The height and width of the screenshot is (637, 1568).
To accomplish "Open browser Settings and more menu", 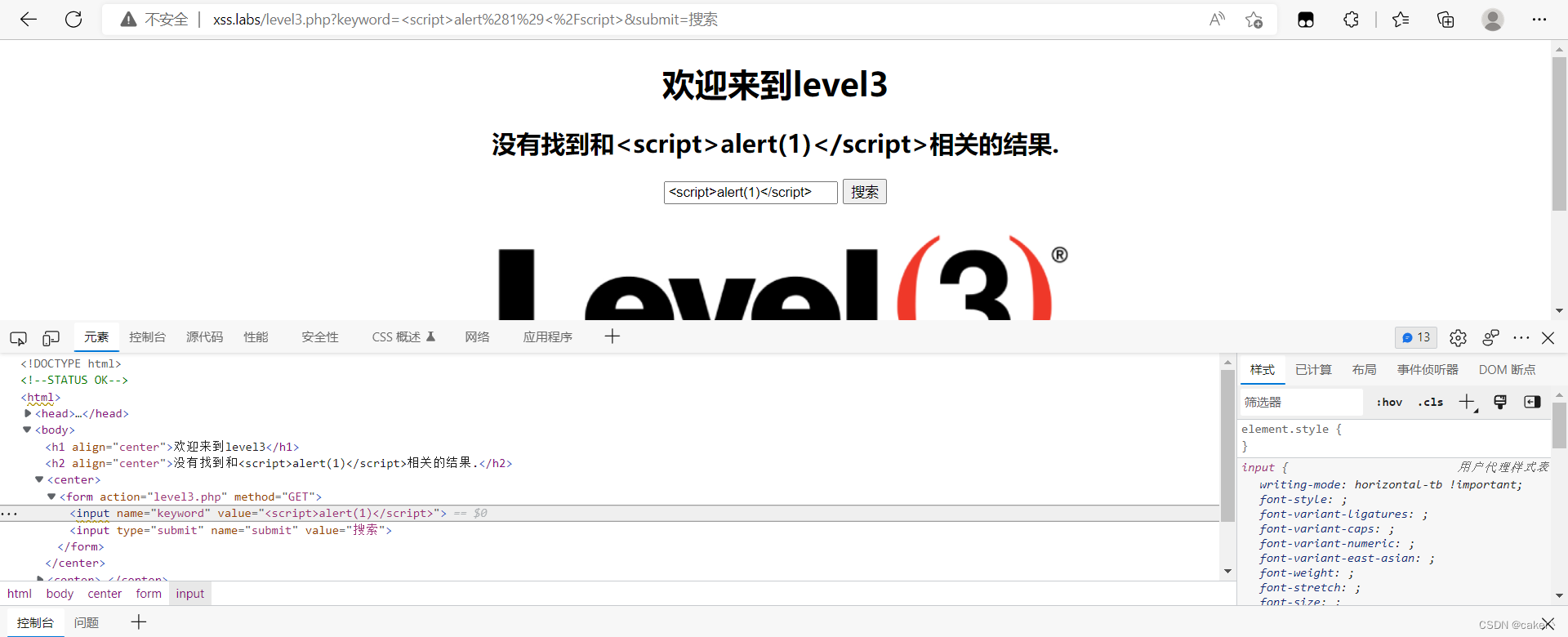I will click(x=1539, y=20).
